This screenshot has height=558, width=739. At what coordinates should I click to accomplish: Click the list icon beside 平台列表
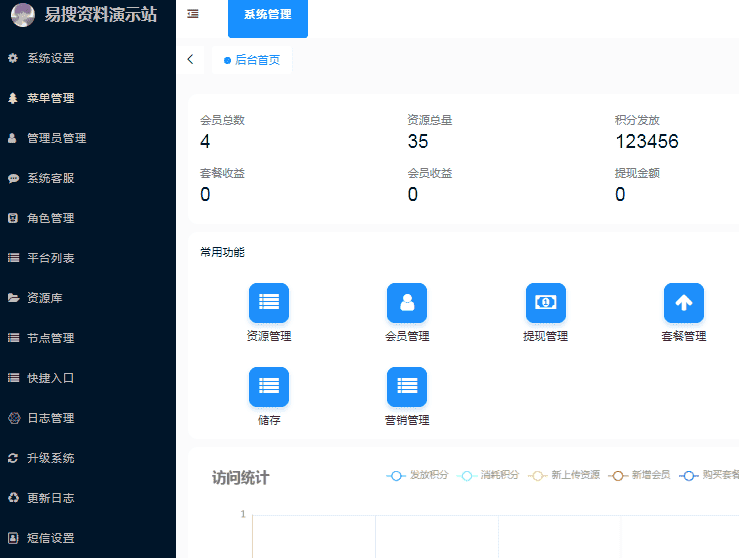click(x=14, y=258)
